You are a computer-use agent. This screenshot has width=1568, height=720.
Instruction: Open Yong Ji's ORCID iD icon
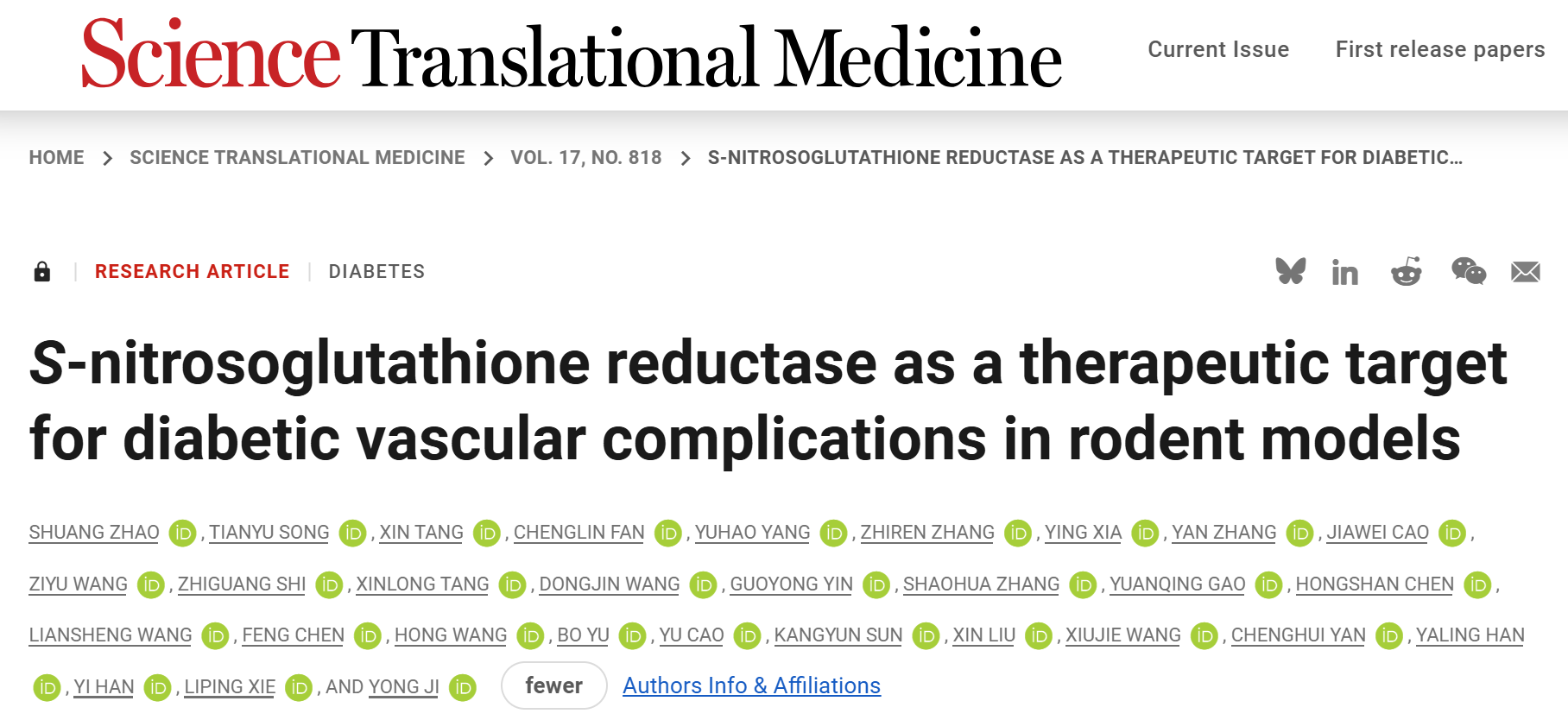[463, 688]
